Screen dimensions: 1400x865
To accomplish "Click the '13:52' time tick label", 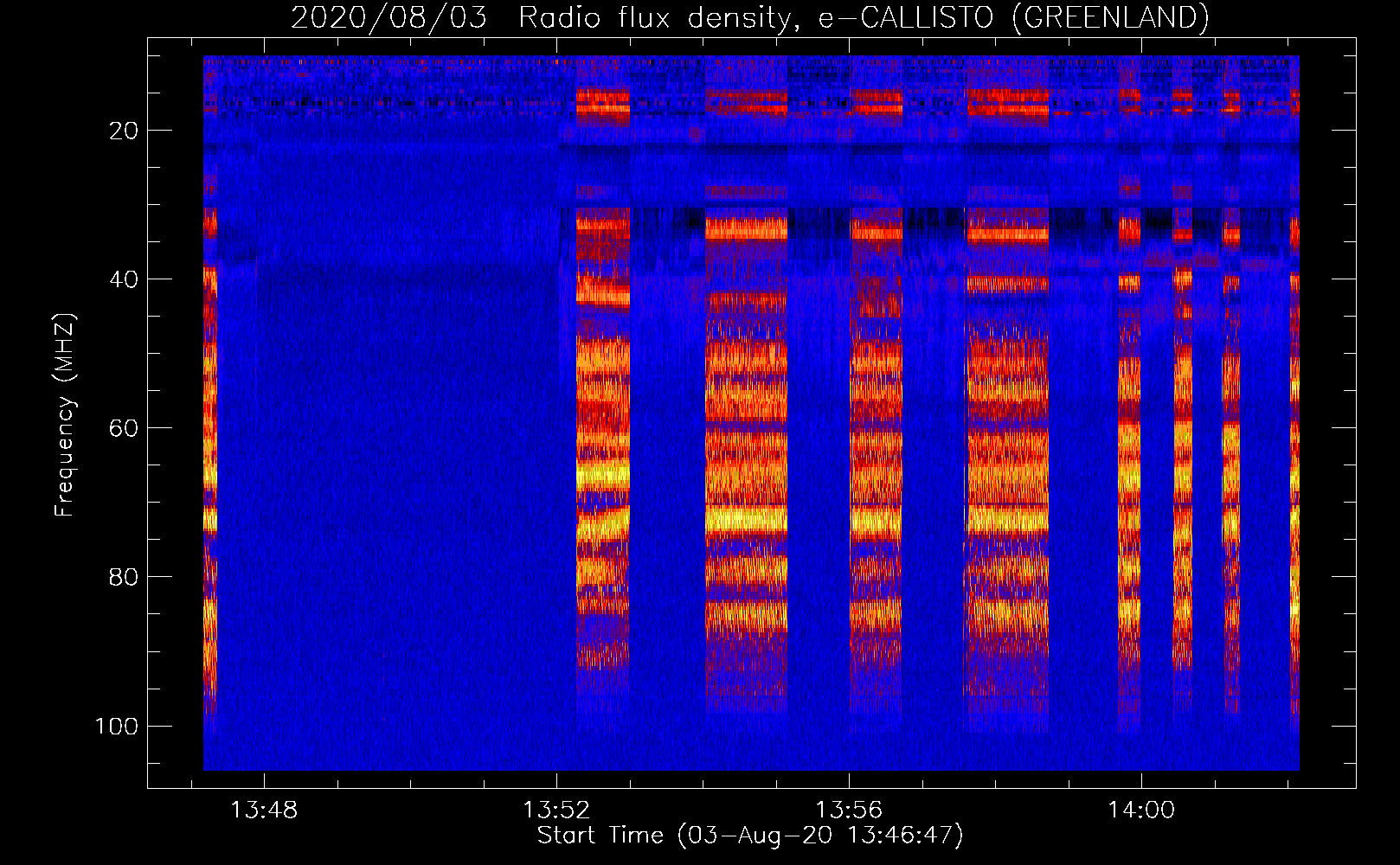I will (556, 810).
